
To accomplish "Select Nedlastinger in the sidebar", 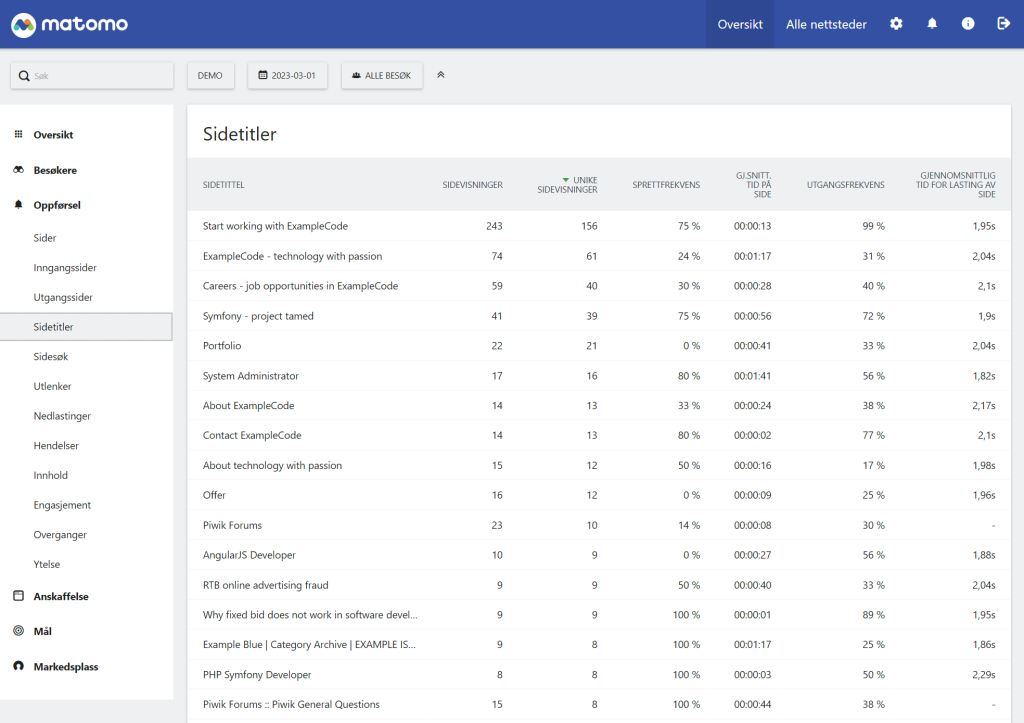I will coord(62,416).
